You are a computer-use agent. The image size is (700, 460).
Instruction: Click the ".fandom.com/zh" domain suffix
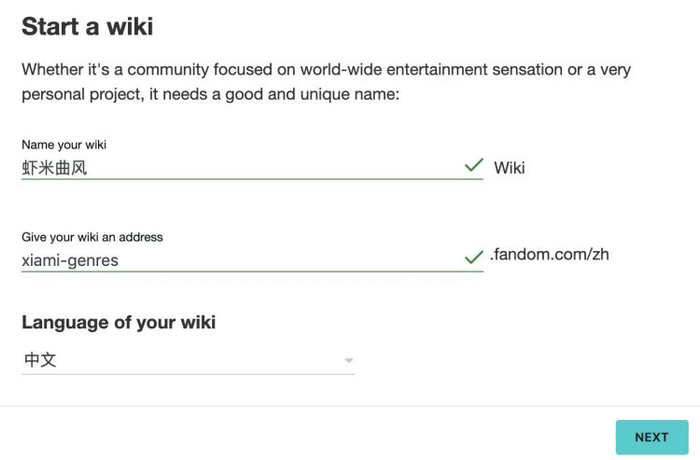[549, 254]
